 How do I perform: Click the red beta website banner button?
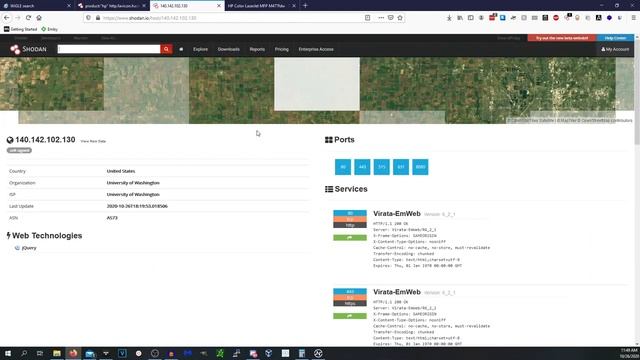(562, 38)
